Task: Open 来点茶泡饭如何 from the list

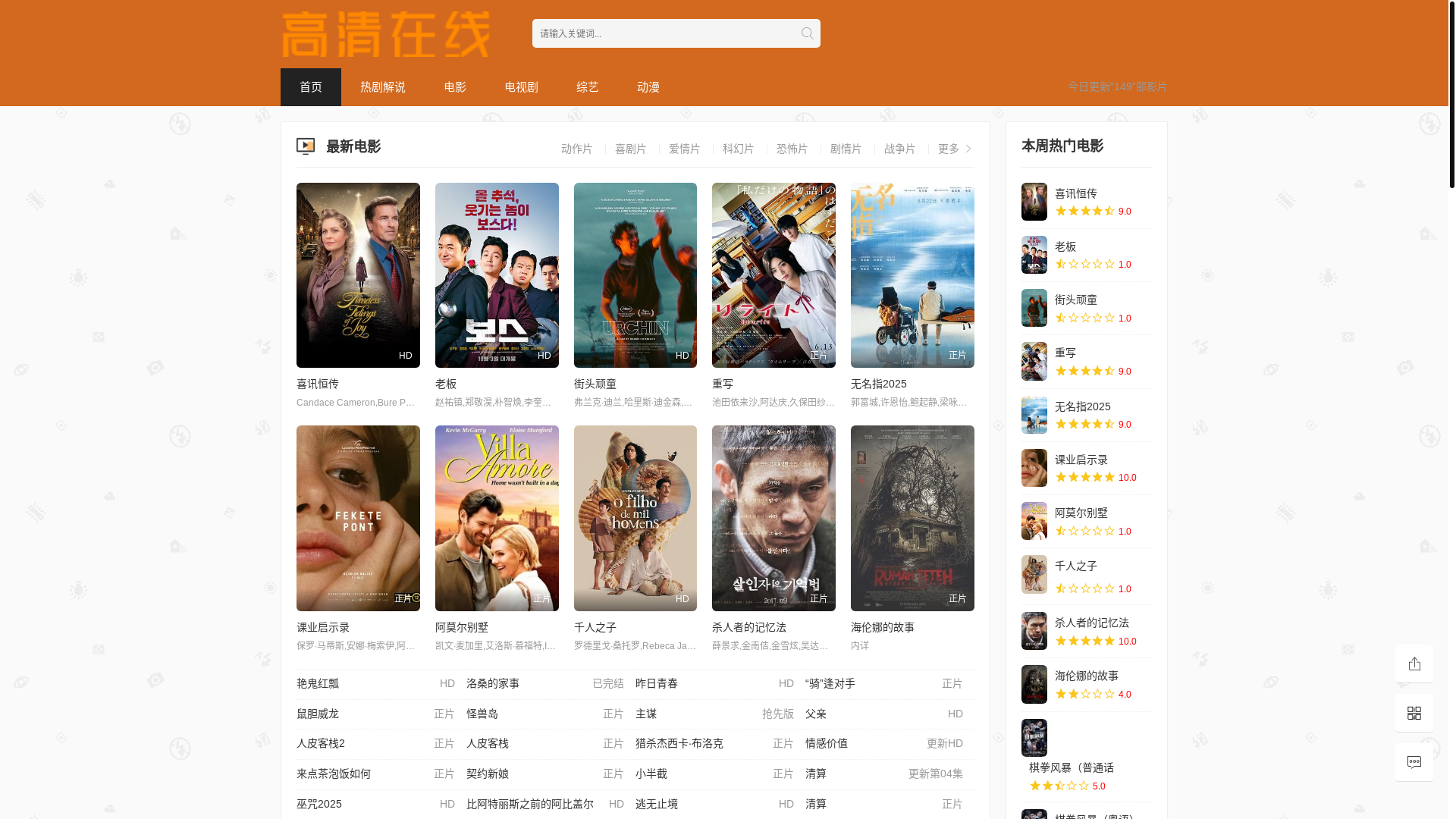Action: 334,773
